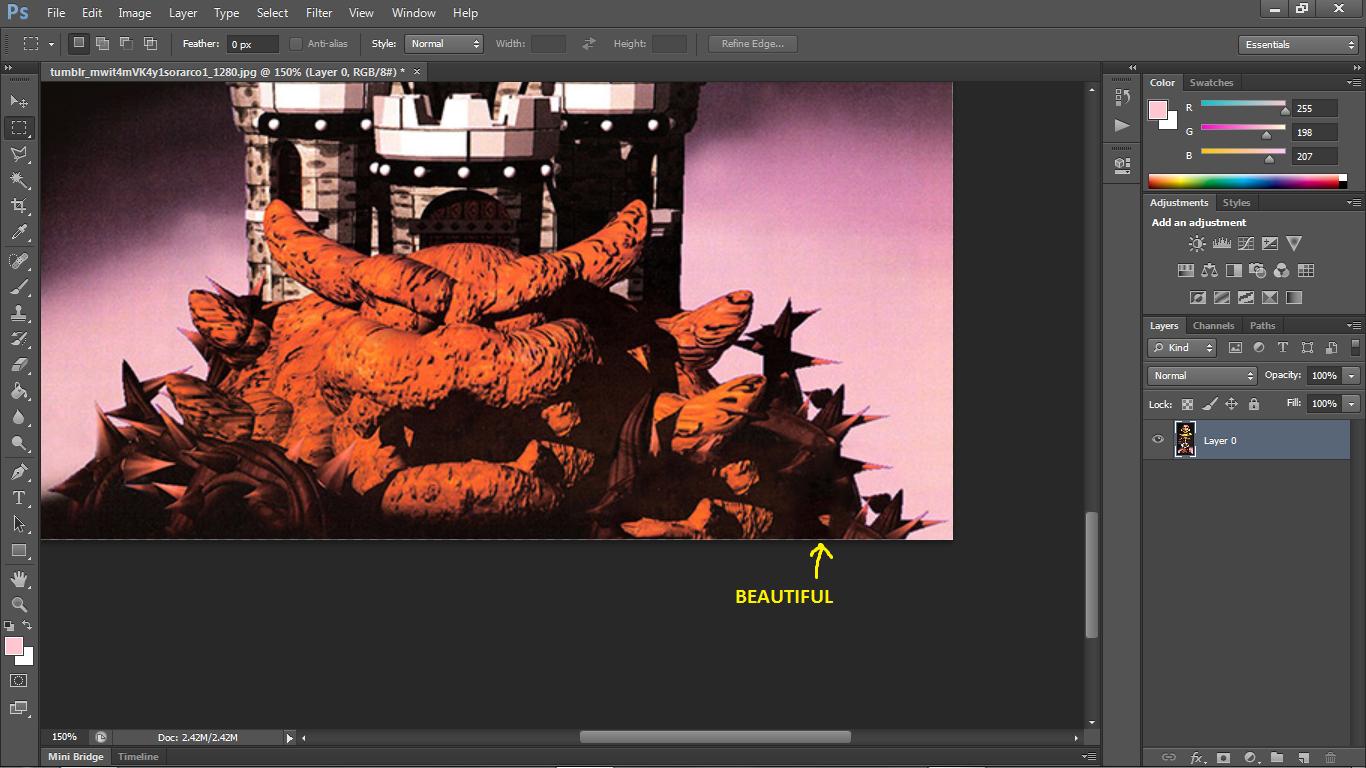
Task: Add a Levels adjustment
Action: click(x=1221, y=243)
